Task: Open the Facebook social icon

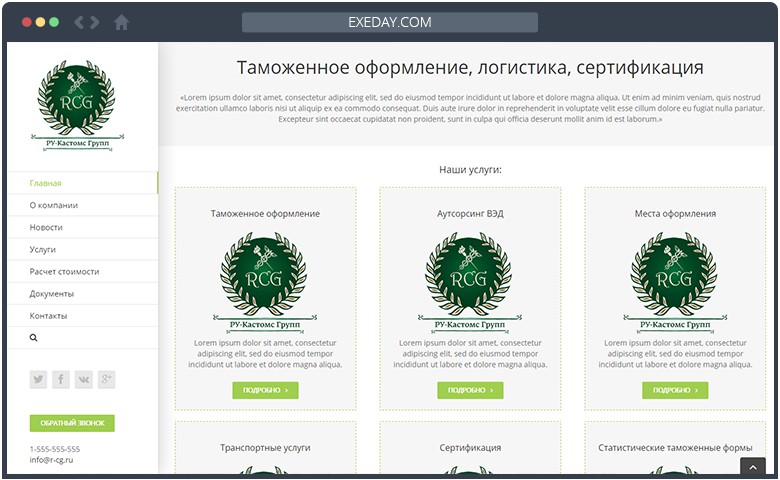Action: click(61, 380)
